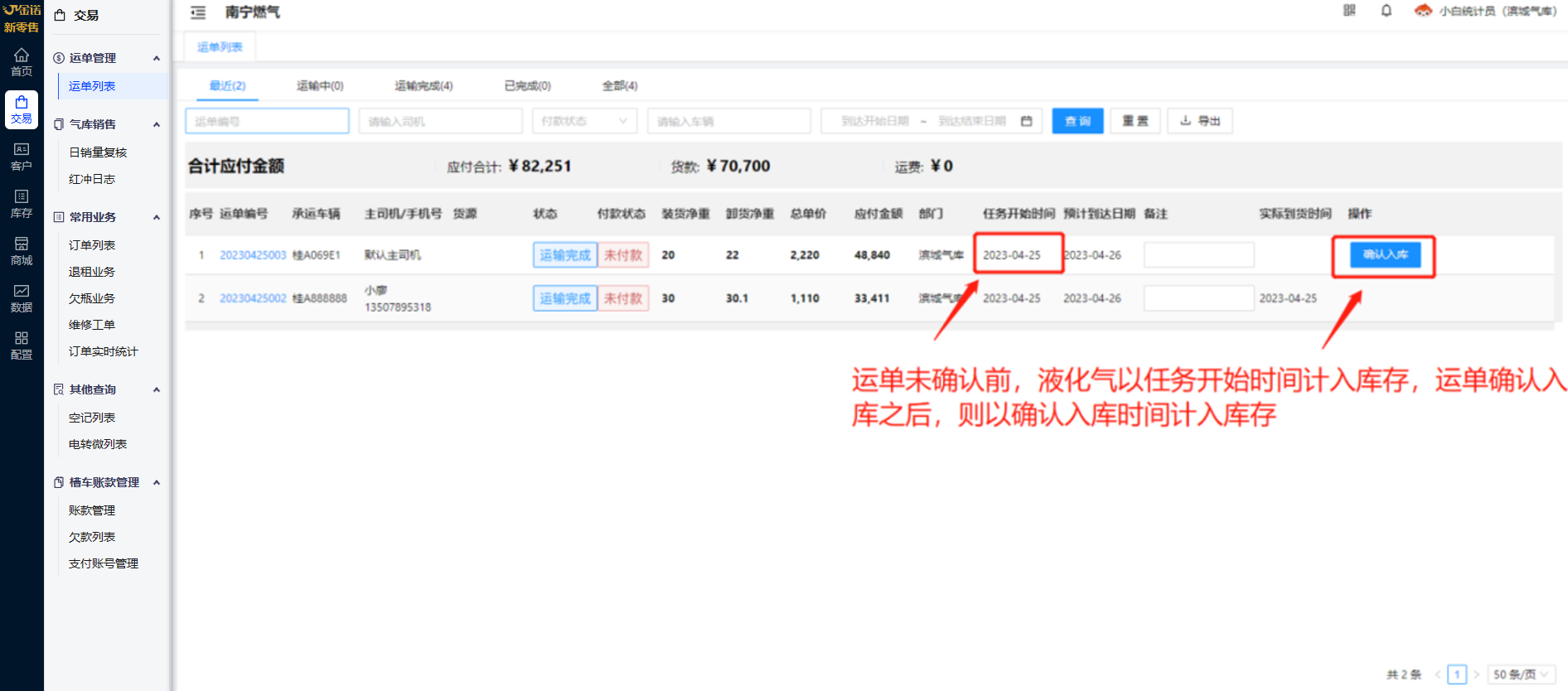Open the 50 条/页 page size dropdown
1568x691 pixels.
[x=1520, y=674]
